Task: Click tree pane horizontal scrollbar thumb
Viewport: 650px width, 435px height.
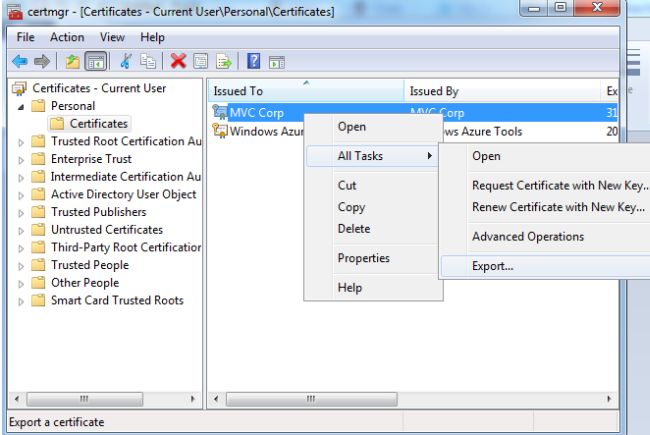Action: click(x=85, y=399)
